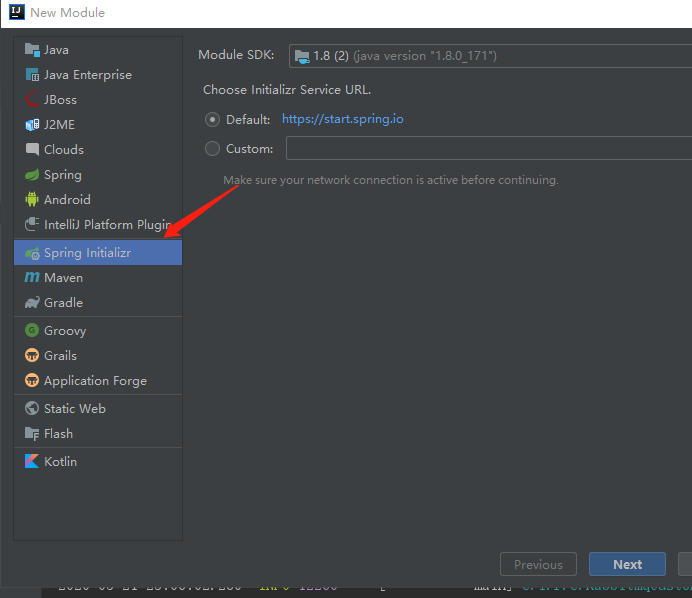Select Flash in the module list
The width and height of the screenshot is (692, 598).
(x=98, y=433)
